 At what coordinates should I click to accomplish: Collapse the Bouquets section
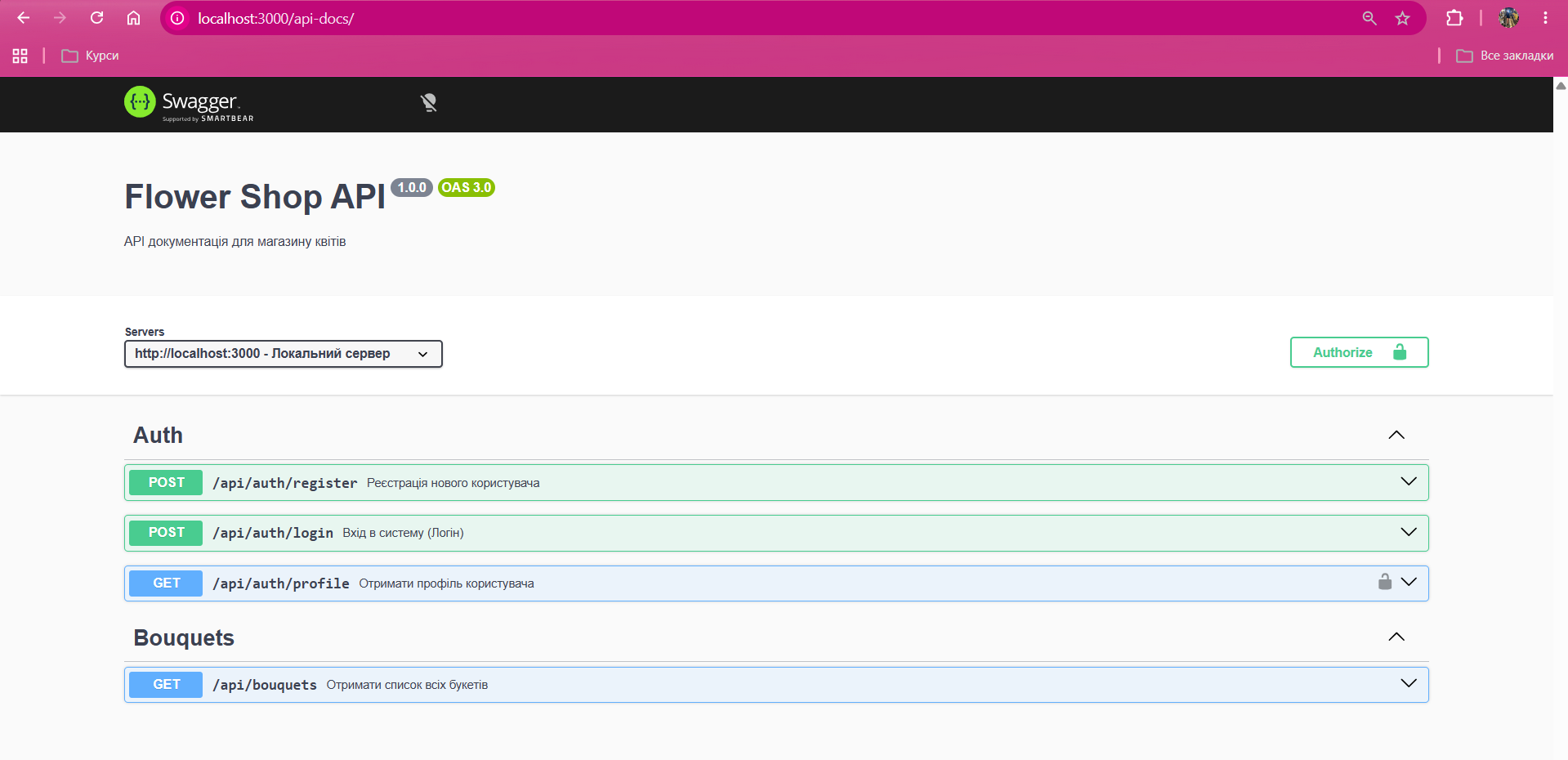(1396, 637)
